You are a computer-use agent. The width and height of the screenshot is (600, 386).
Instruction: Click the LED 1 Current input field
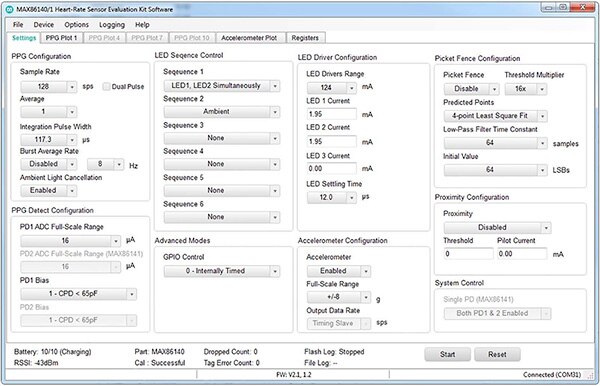click(x=332, y=114)
